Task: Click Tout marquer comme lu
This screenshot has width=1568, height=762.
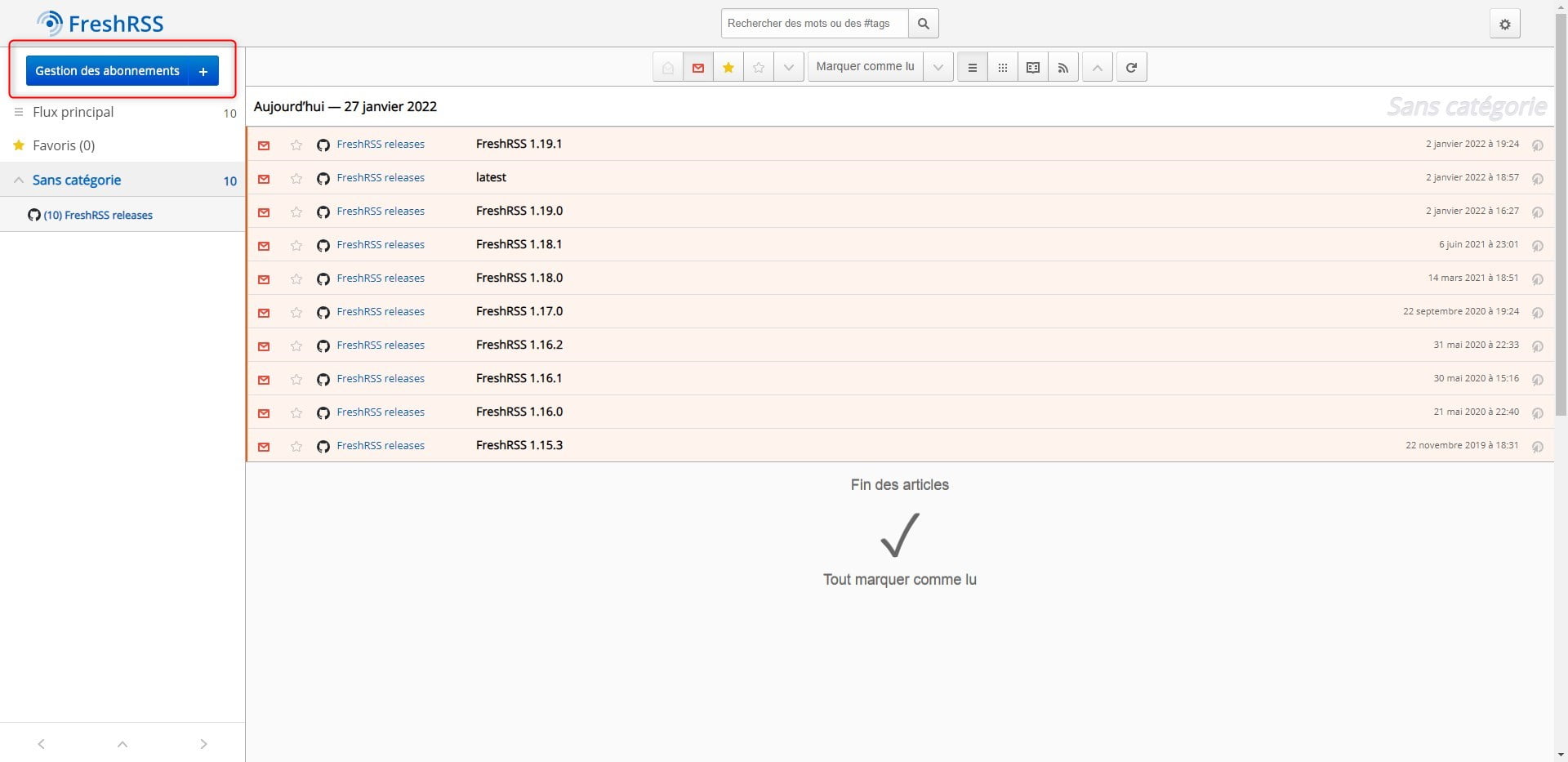Action: point(899,579)
